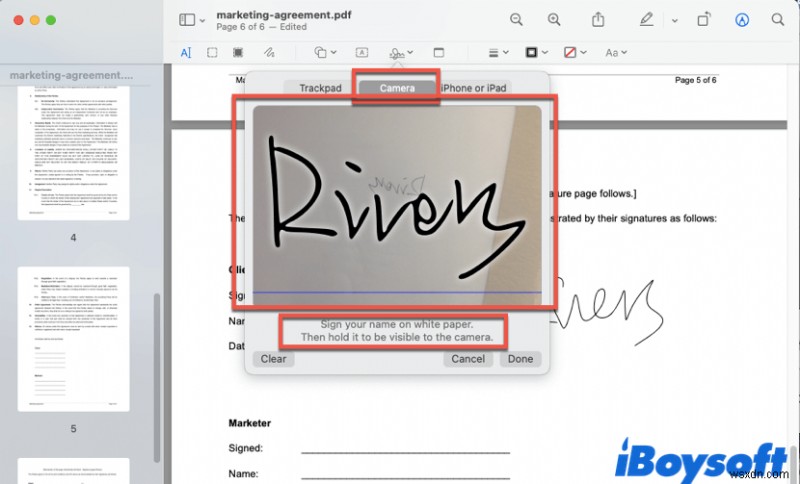Viewport: 800px width, 484px height.
Task: Open the Shape Style line thickness icon
Action: tap(493, 53)
